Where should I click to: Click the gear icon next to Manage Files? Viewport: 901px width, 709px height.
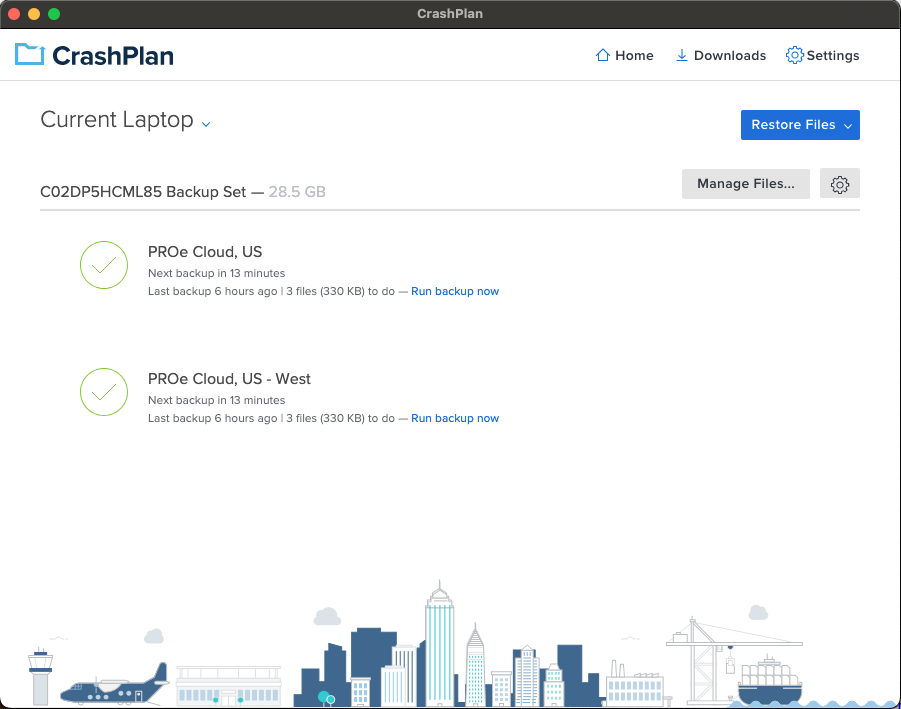tap(839, 183)
